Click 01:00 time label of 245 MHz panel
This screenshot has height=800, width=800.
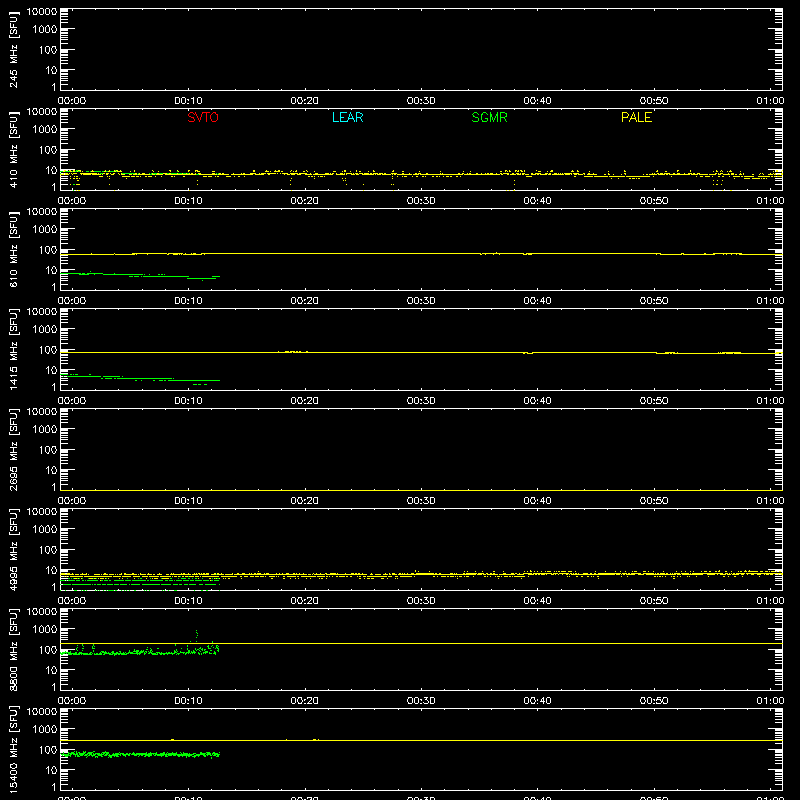coord(770,101)
